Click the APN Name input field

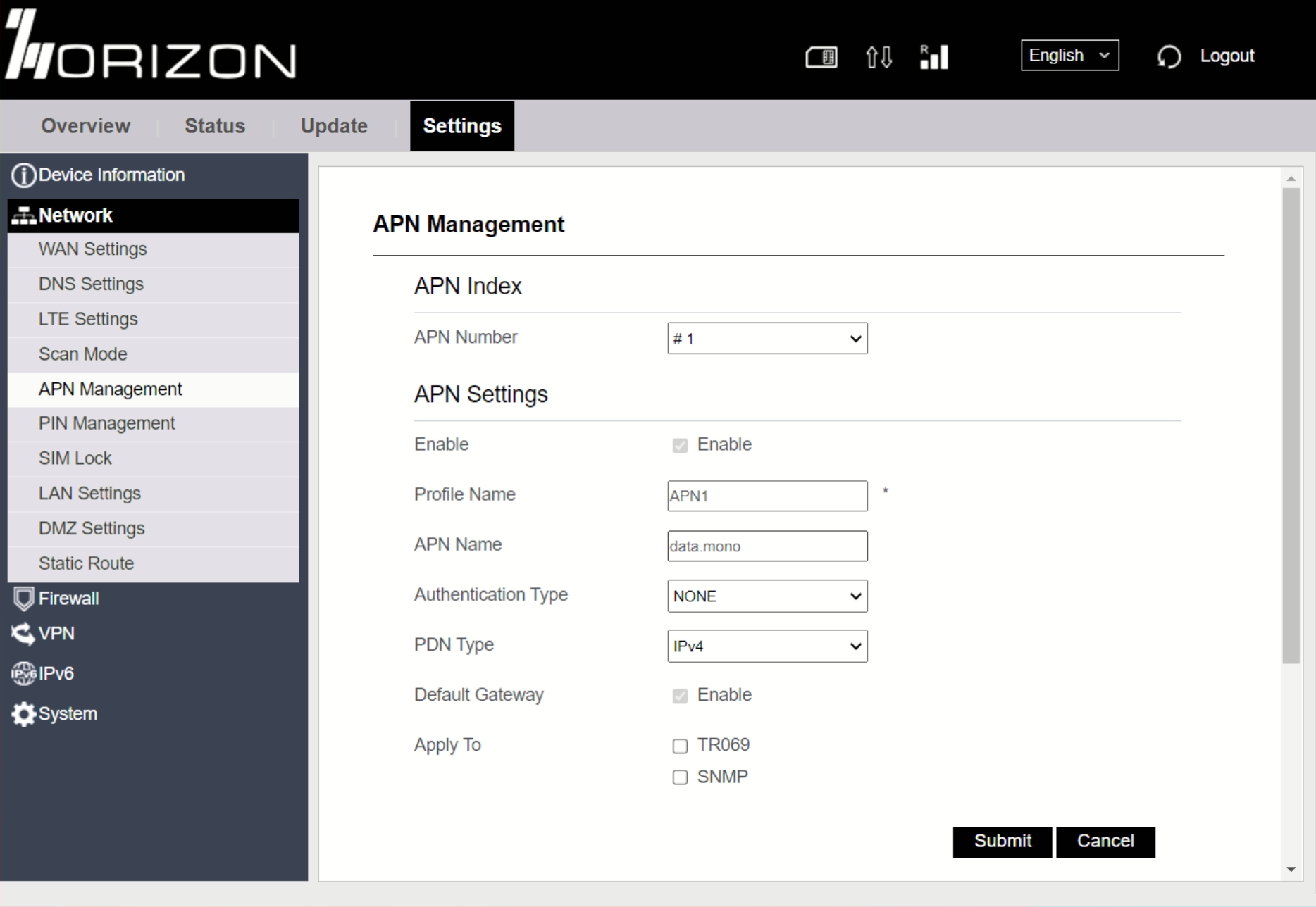coord(767,546)
